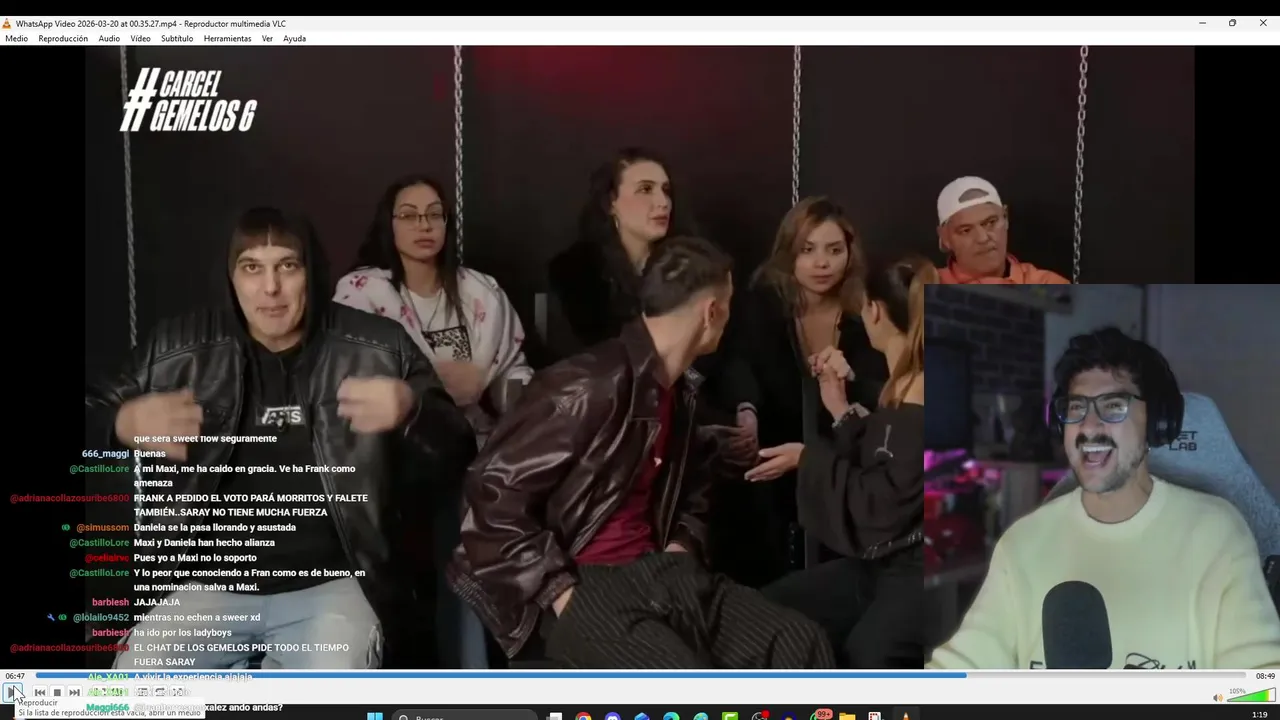This screenshot has width=1280, height=720.
Task: Click the #CARCEL GEMELOS 6 logo in video
Action: [189, 100]
